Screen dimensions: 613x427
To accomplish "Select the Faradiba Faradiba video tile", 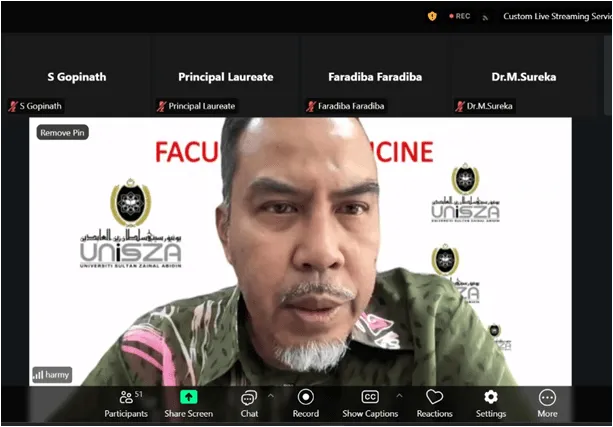I will (375, 75).
